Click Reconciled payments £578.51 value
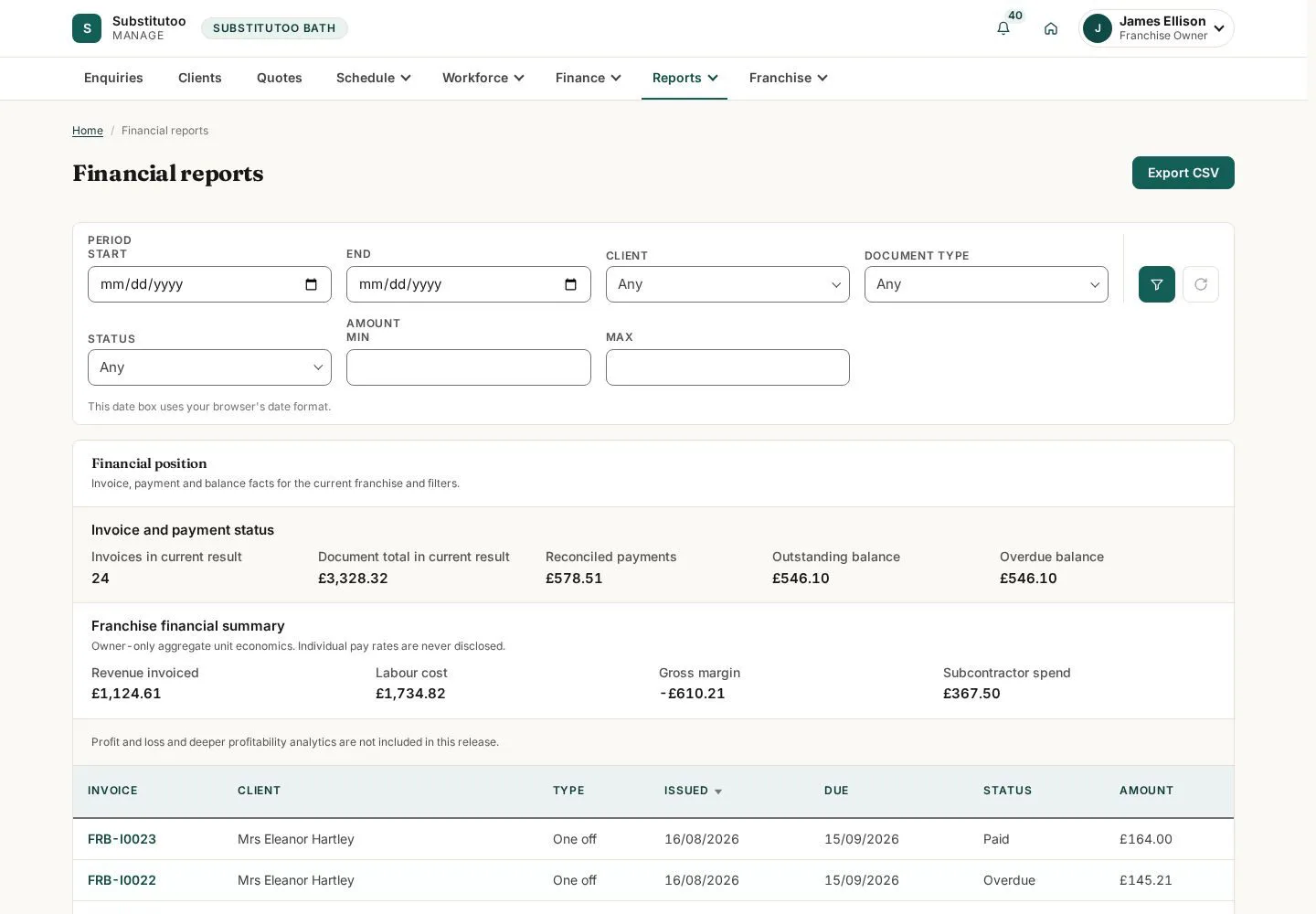The width and height of the screenshot is (1316, 914). pos(574,579)
